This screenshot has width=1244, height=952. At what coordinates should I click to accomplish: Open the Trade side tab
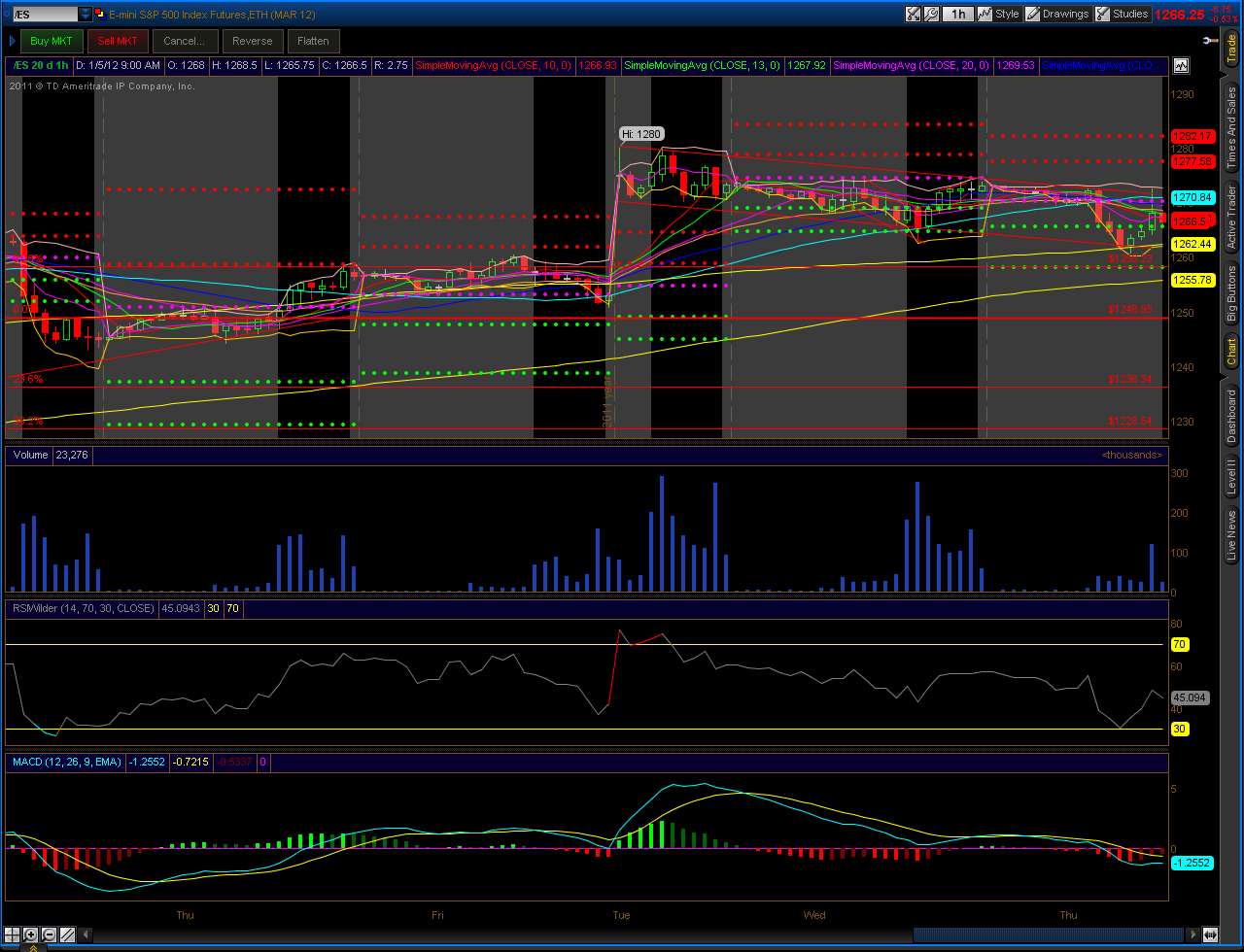pyautogui.click(x=1231, y=49)
